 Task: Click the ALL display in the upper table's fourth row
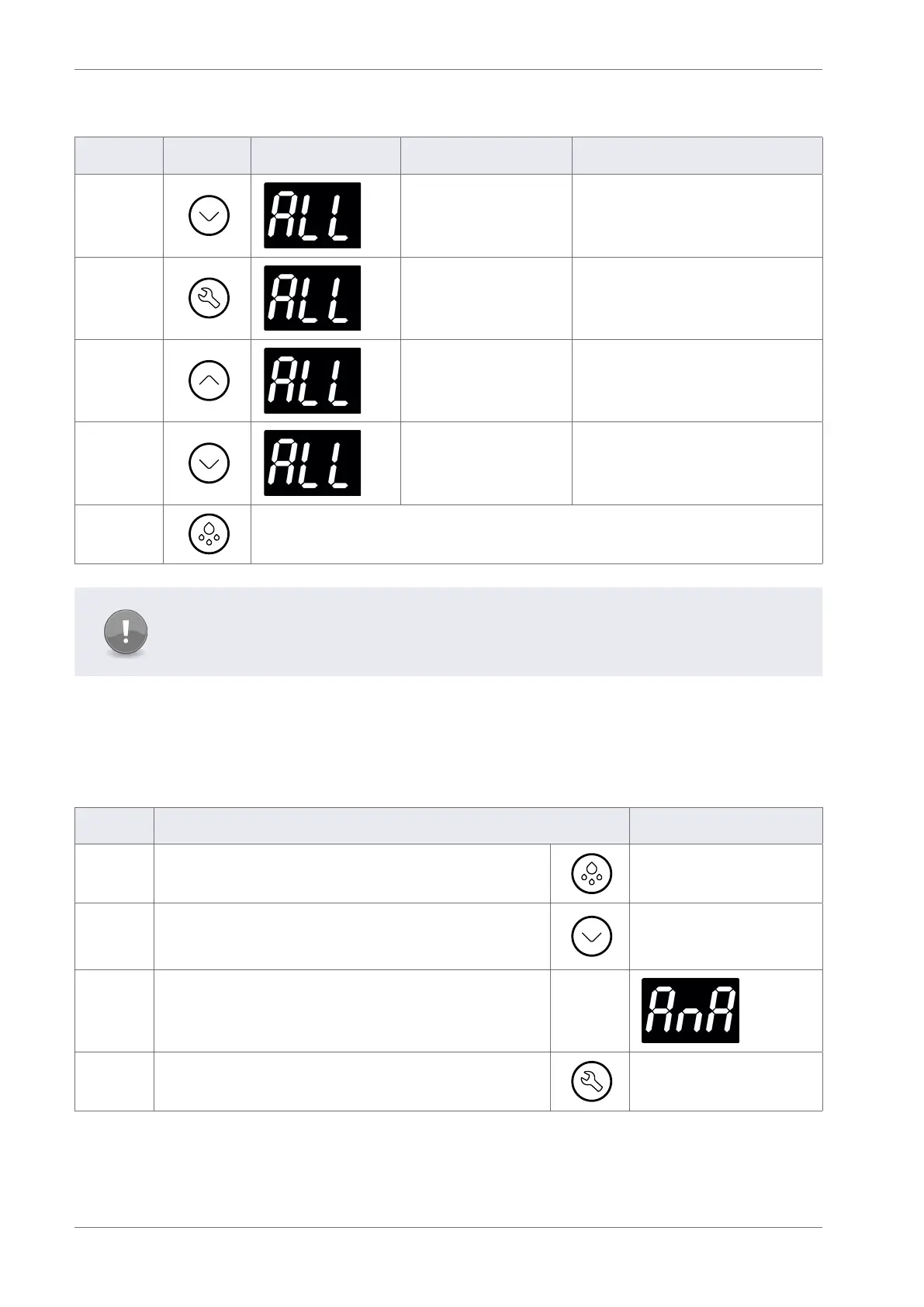pyautogui.click(x=312, y=463)
